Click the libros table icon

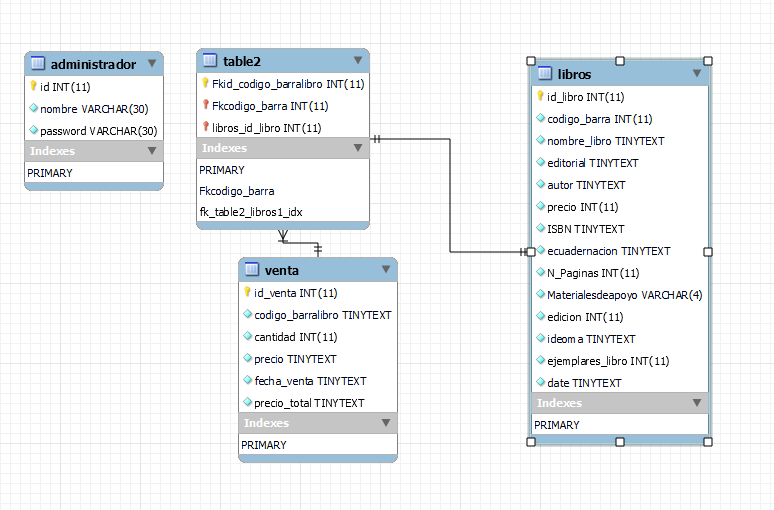point(544,73)
